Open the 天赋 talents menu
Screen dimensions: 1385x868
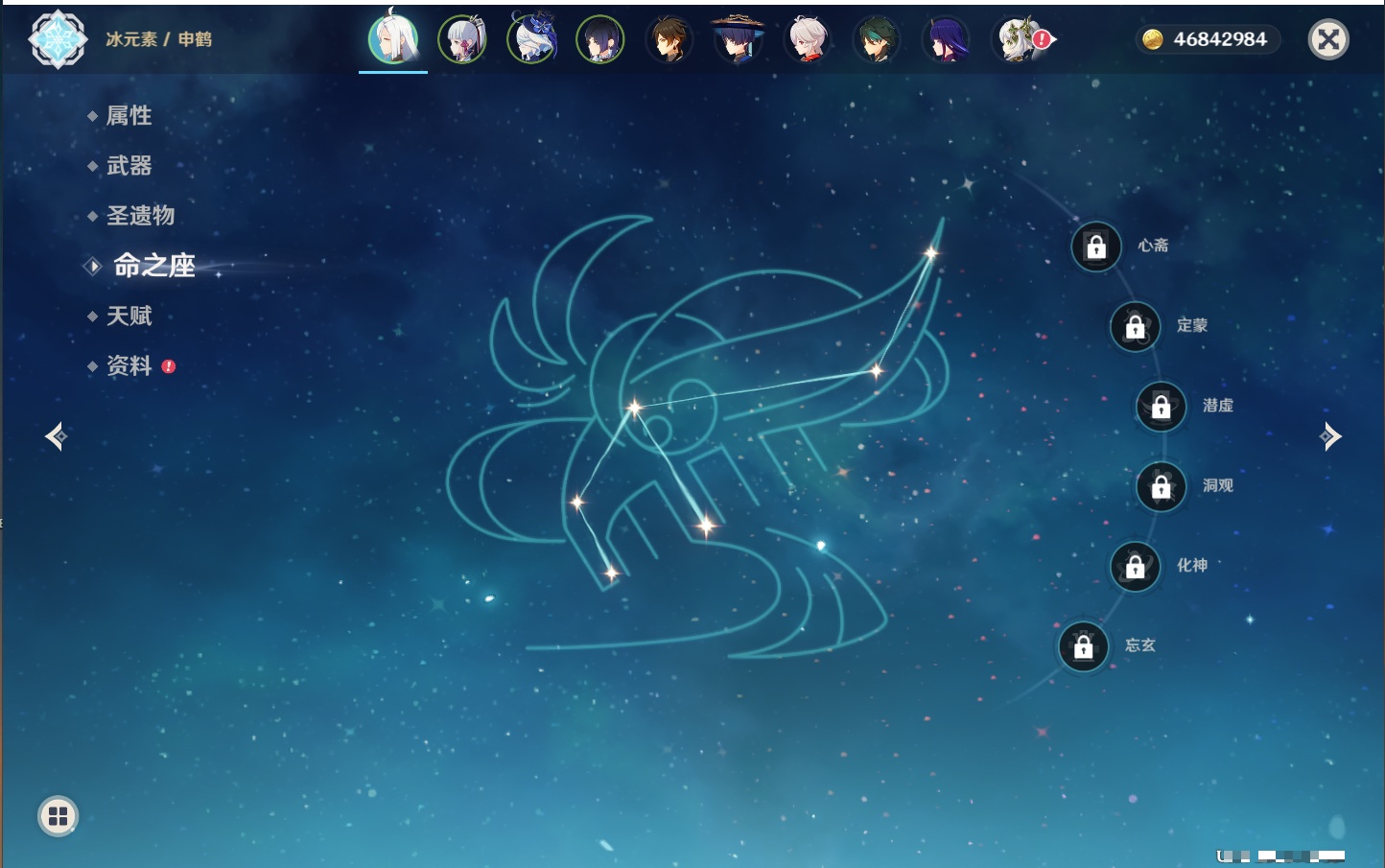(129, 316)
